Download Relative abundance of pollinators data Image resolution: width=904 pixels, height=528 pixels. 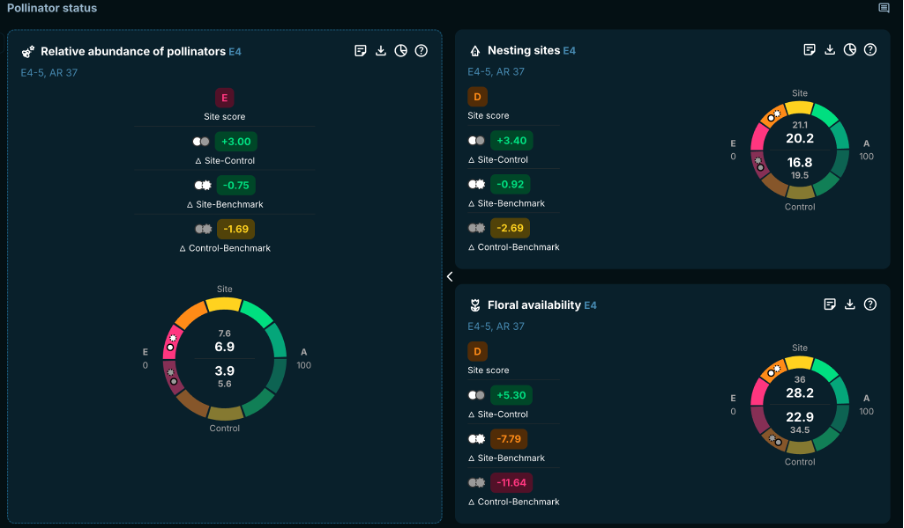pos(381,51)
